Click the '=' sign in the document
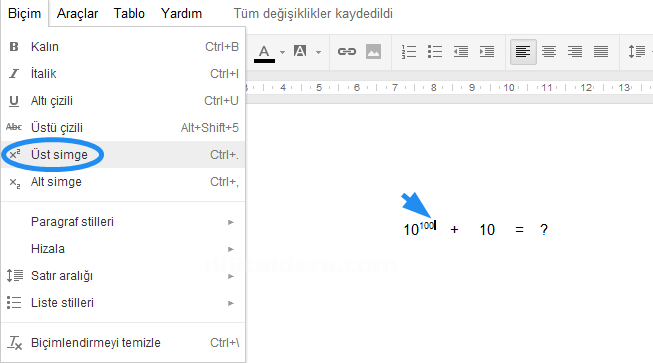The image size is (653, 363). click(x=519, y=229)
